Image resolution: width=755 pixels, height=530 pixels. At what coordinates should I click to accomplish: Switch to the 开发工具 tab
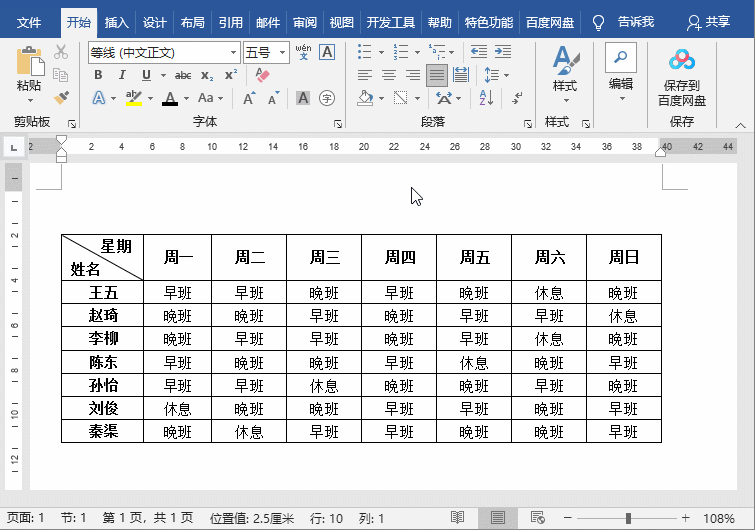coord(391,23)
